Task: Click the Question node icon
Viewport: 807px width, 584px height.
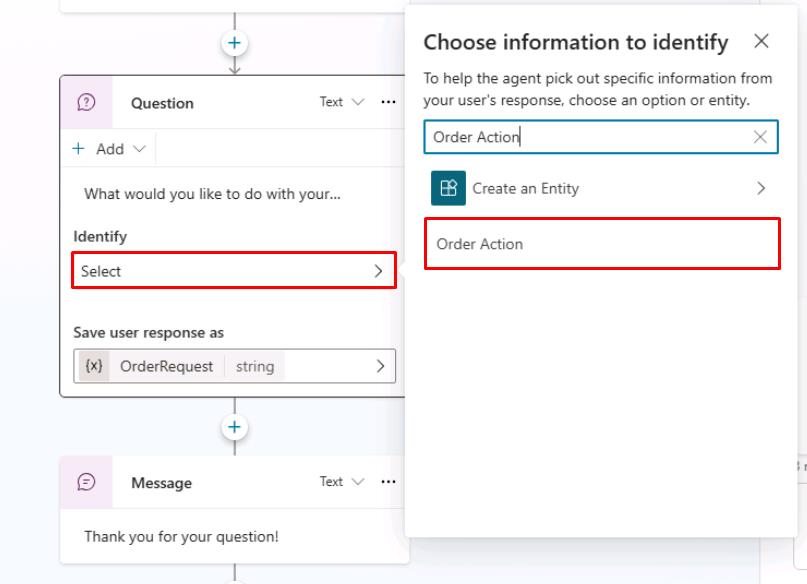Action: click(86, 102)
